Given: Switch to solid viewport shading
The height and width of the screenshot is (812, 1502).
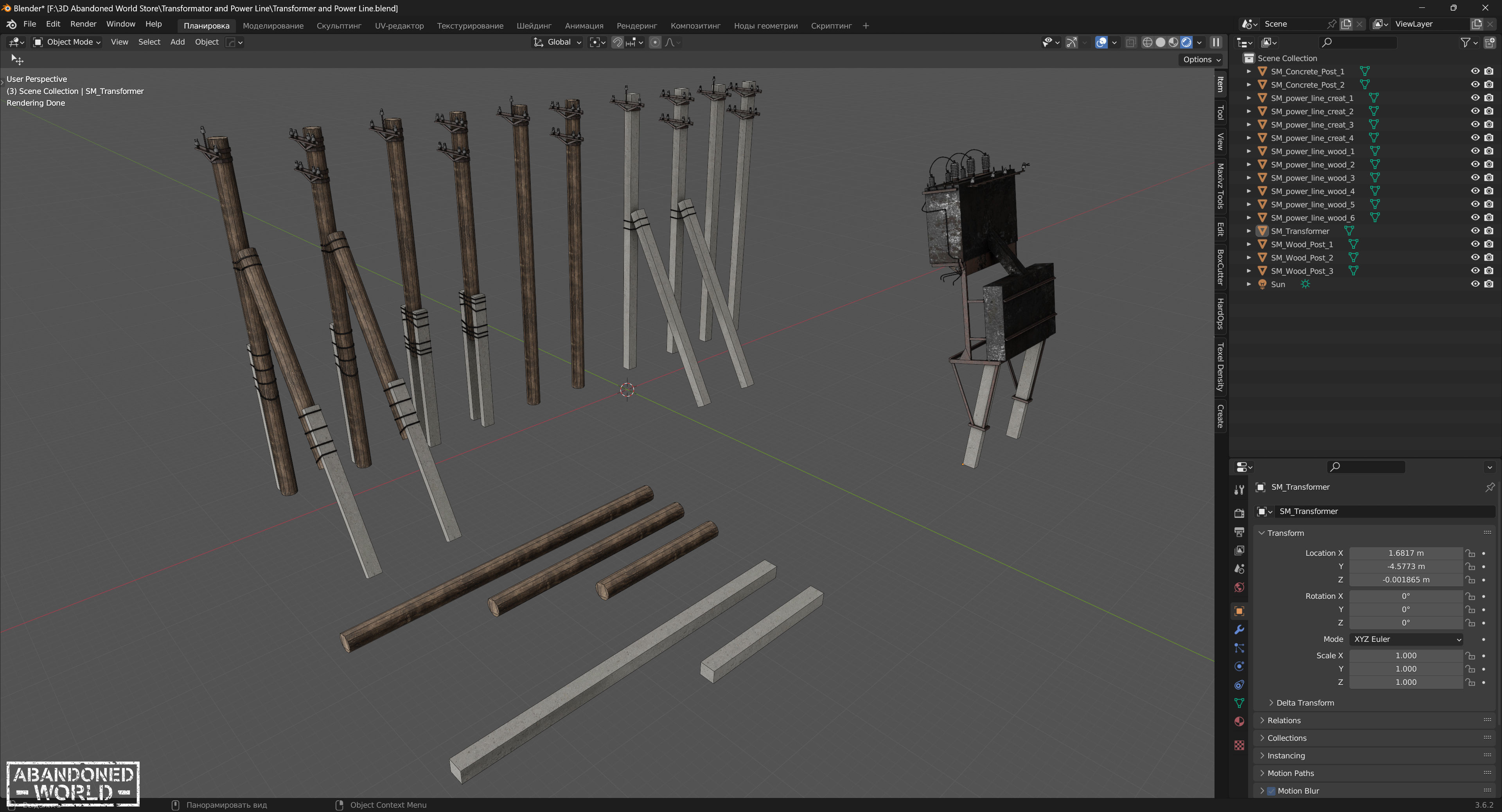Looking at the screenshot, I should click(x=1160, y=42).
